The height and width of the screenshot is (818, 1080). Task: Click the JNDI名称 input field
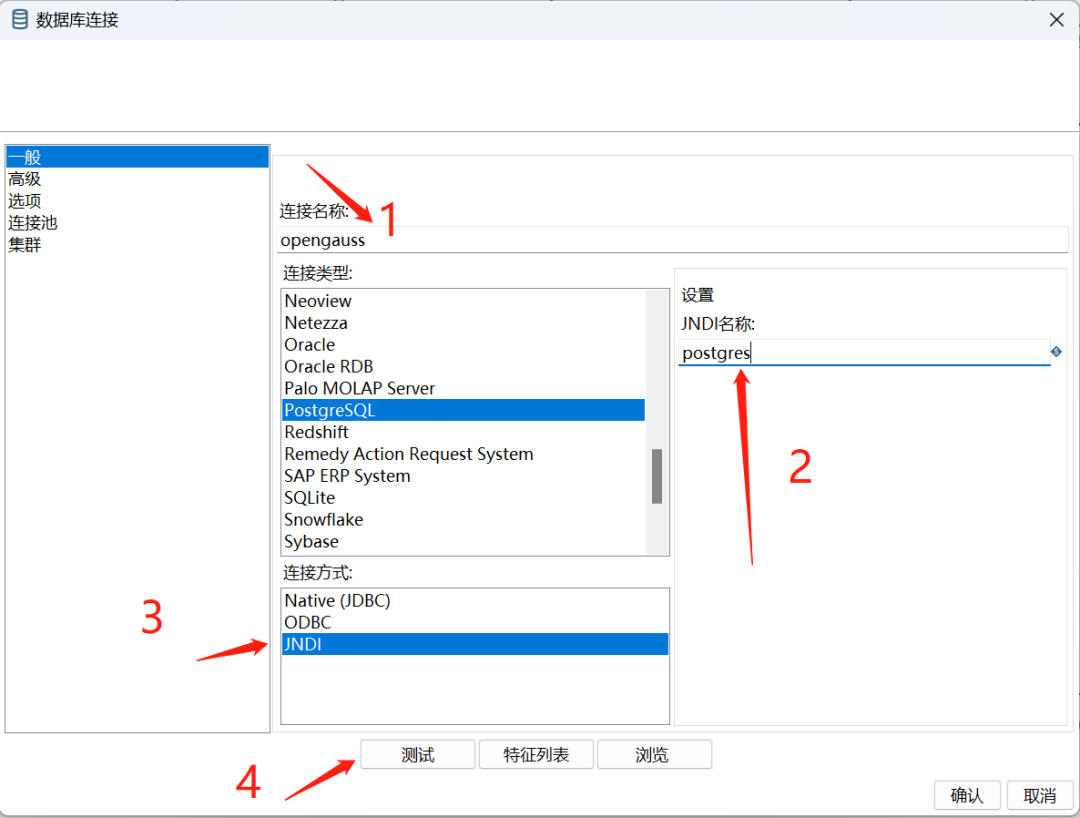864,353
